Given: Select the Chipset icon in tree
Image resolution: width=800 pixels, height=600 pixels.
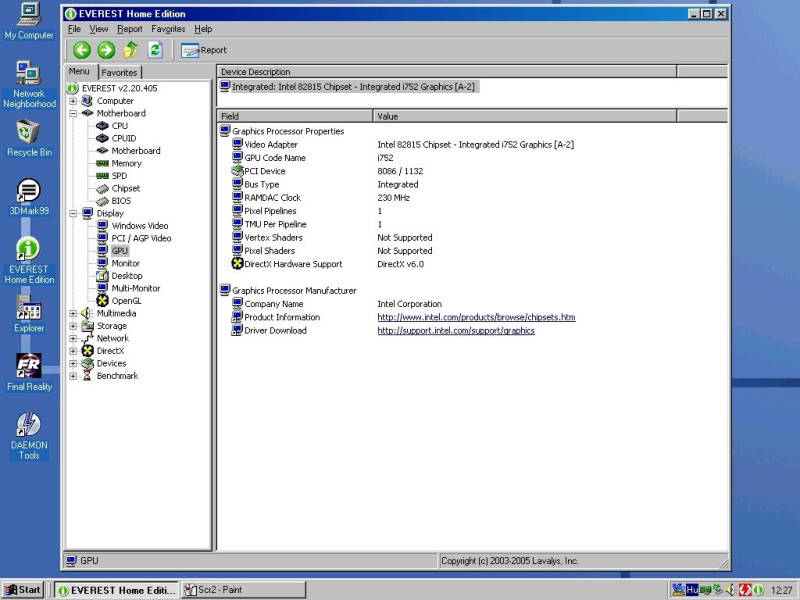Looking at the screenshot, I should click(102, 188).
